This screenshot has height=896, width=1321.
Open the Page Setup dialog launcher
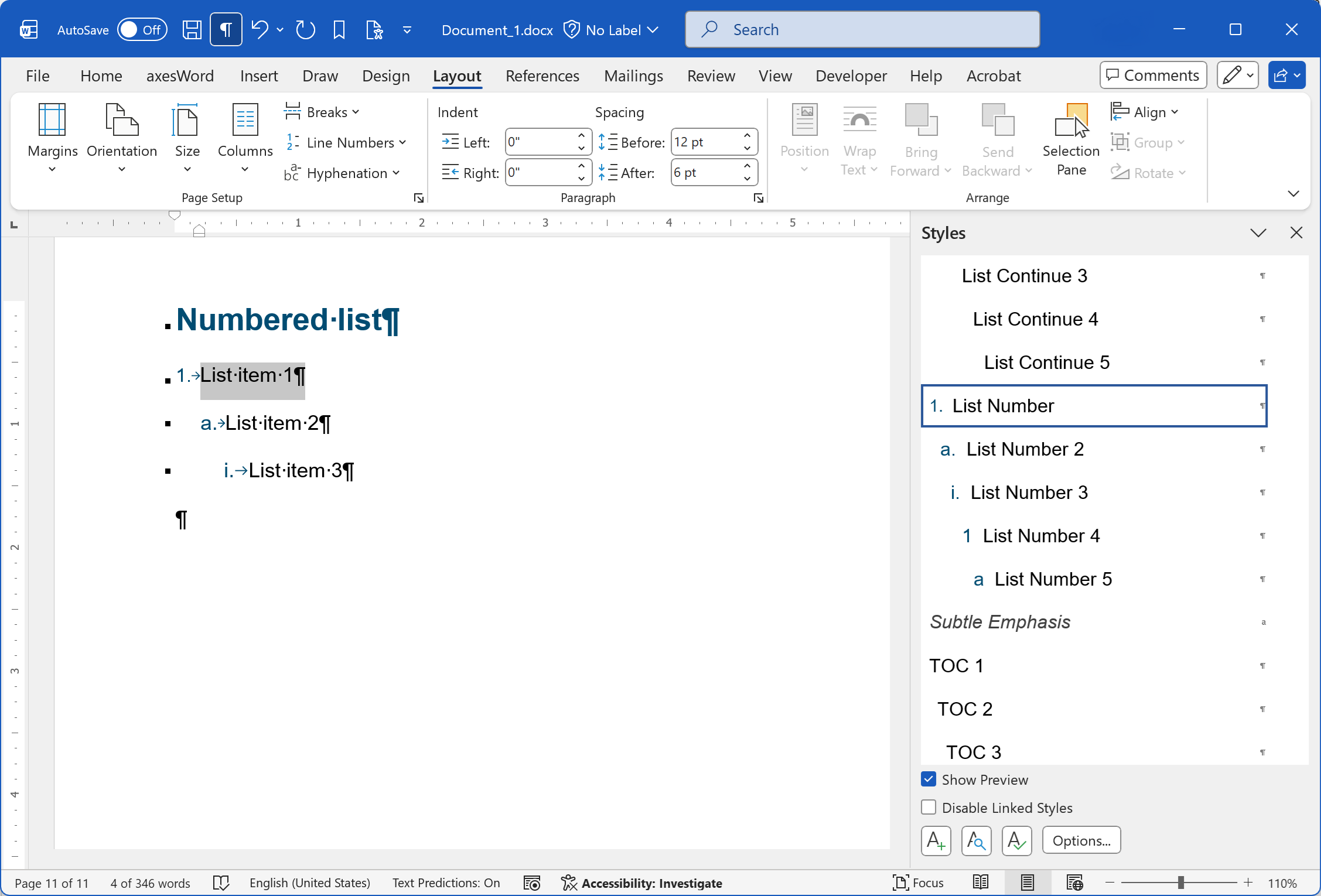point(419,198)
